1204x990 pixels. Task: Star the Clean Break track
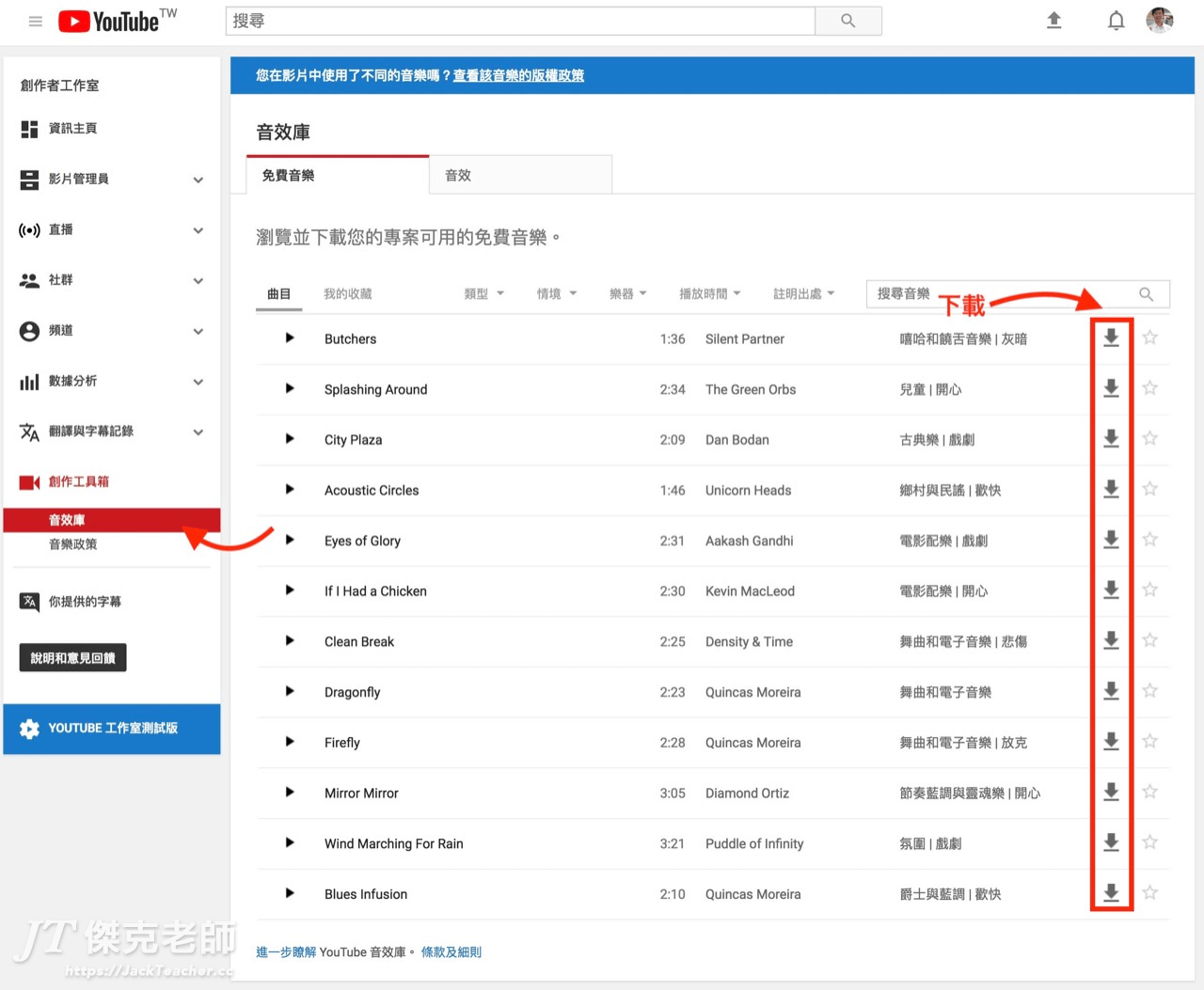1149,640
